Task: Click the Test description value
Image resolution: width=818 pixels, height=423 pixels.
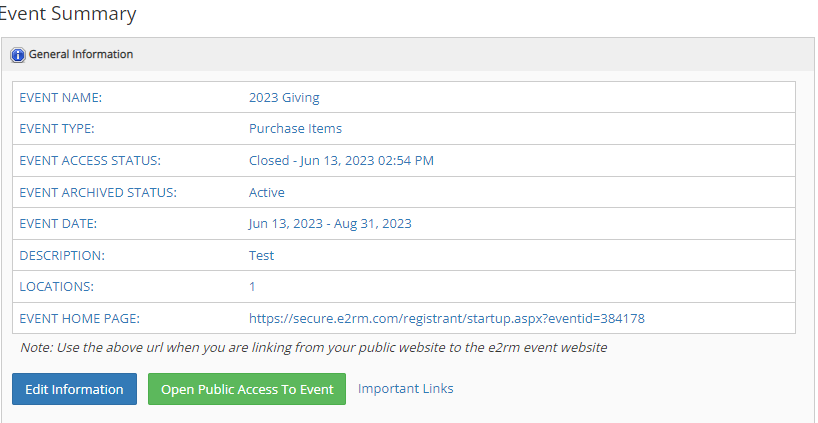Action: click(261, 256)
